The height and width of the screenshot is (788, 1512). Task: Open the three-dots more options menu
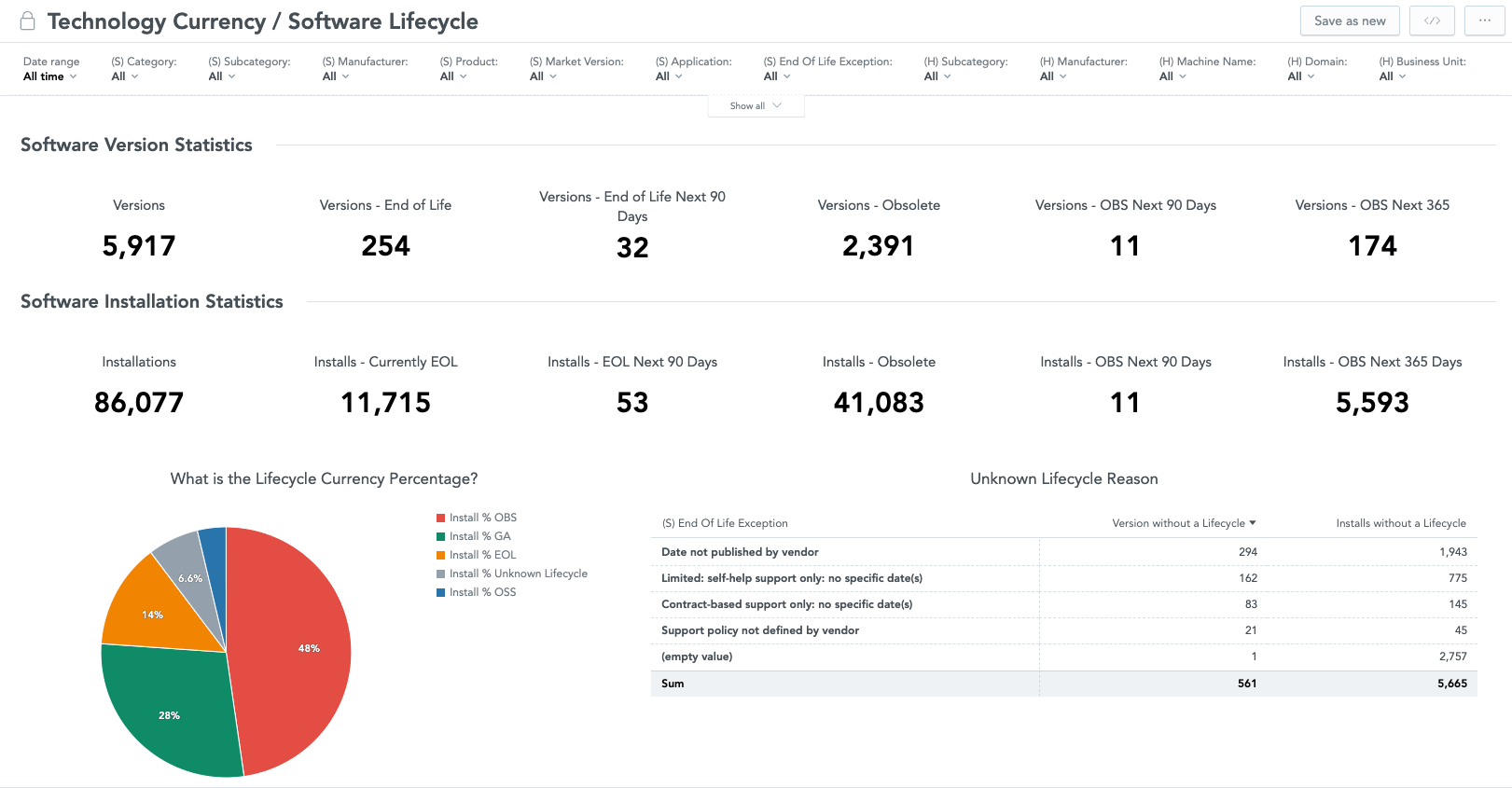1484,21
